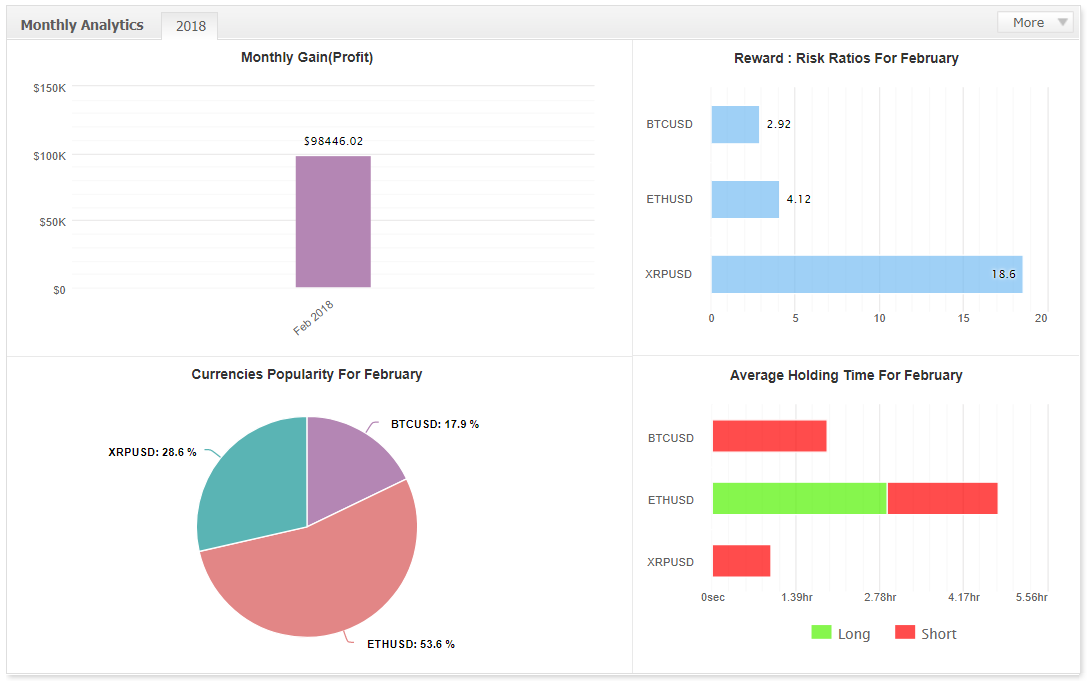Click ETHUSD green long holding bar
The image size is (1090, 681).
[799, 498]
